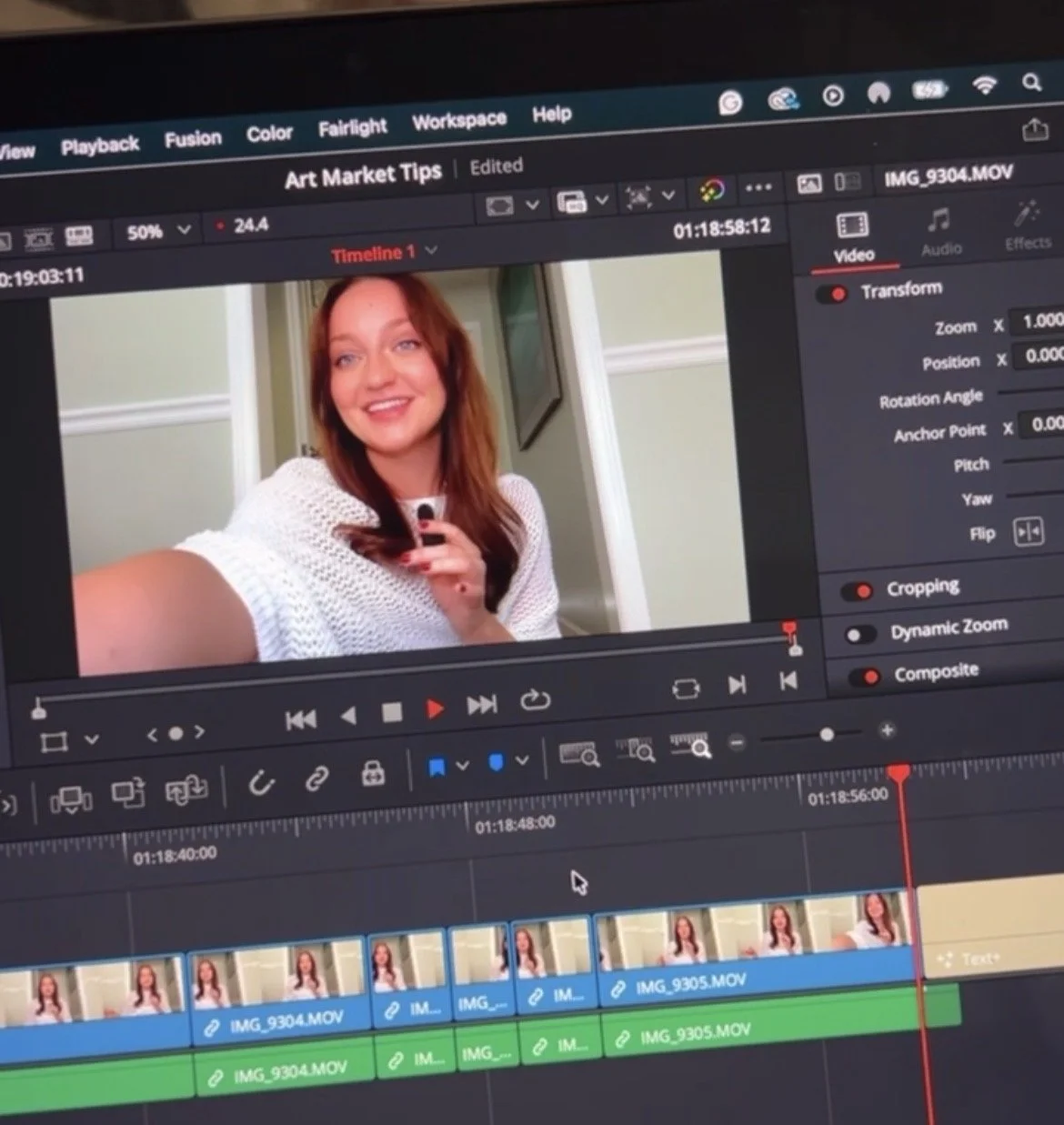Enable the Dynamic Zoom switch

tap(859, 634)
